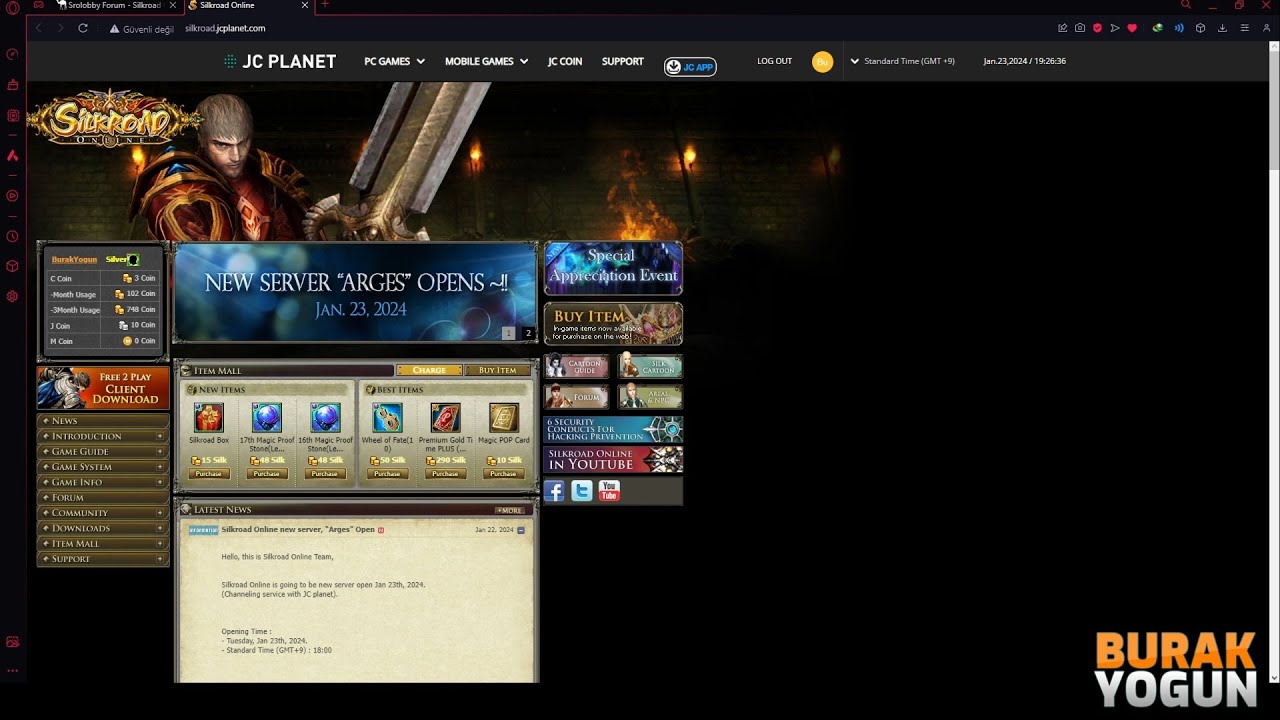This screenshot has height=720, width=1280.
Task: Click Wheel of Fate item icon
Action: (x=387, y=418)
